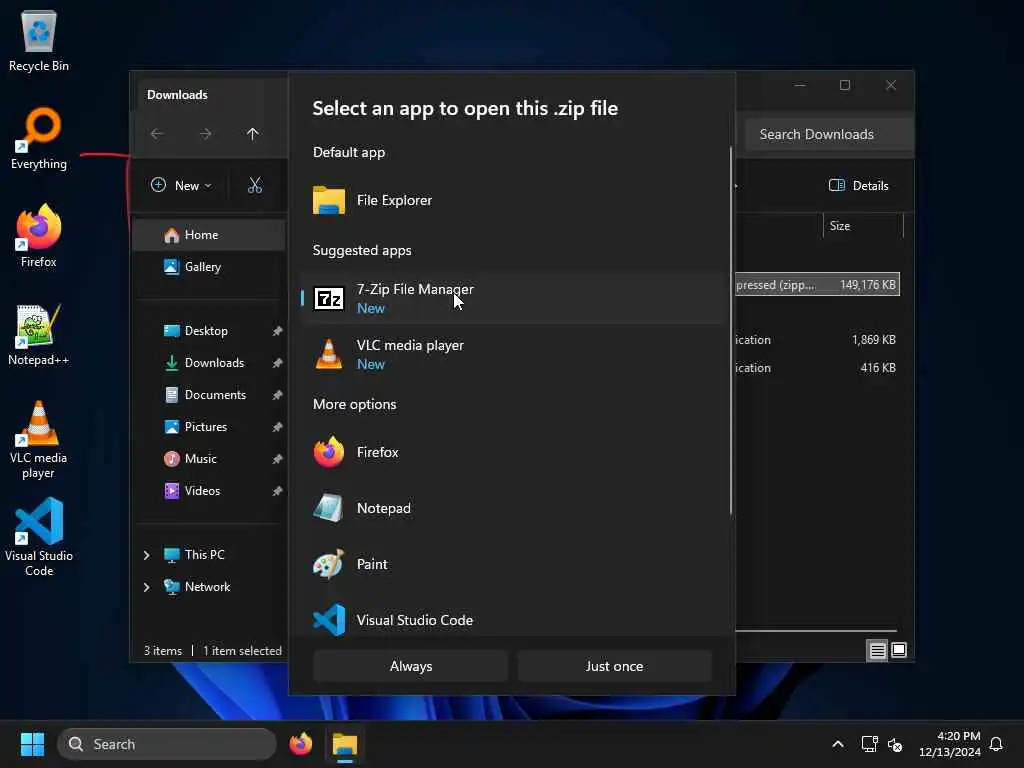The height and width of the screenshot is (768, 1024).
Task: Open Downloads quick access folder
Action: coord(209,362)
